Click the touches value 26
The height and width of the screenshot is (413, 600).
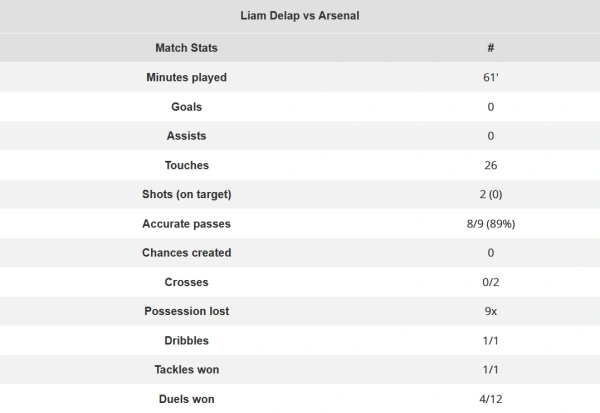(x=490, y=165)
